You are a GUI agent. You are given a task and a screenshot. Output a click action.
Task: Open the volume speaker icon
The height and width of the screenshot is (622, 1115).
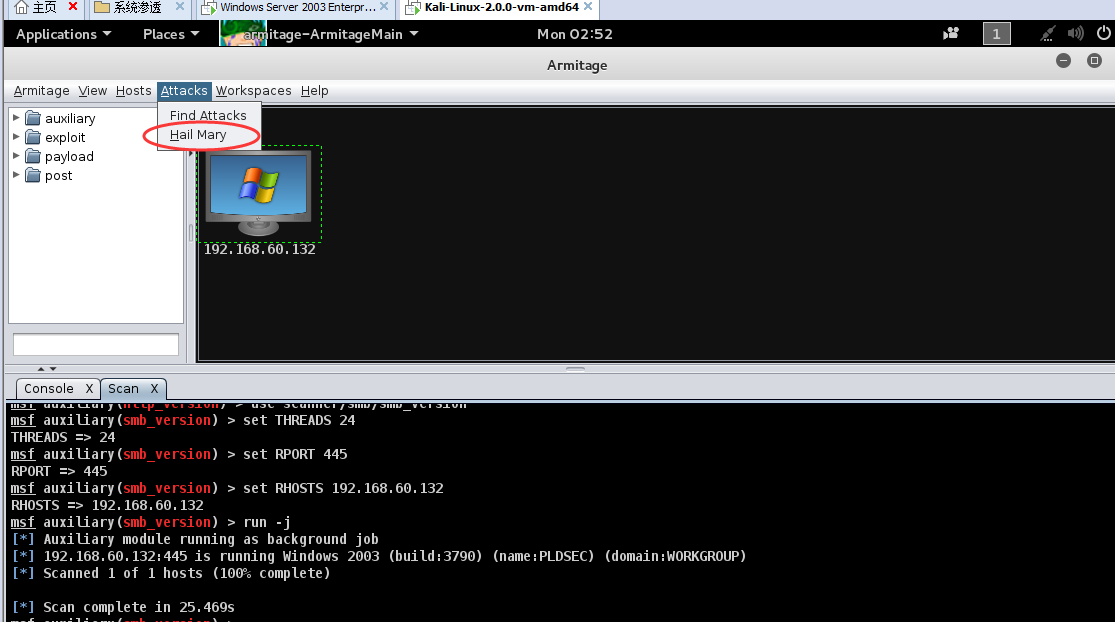click(x=1076, y=34)
